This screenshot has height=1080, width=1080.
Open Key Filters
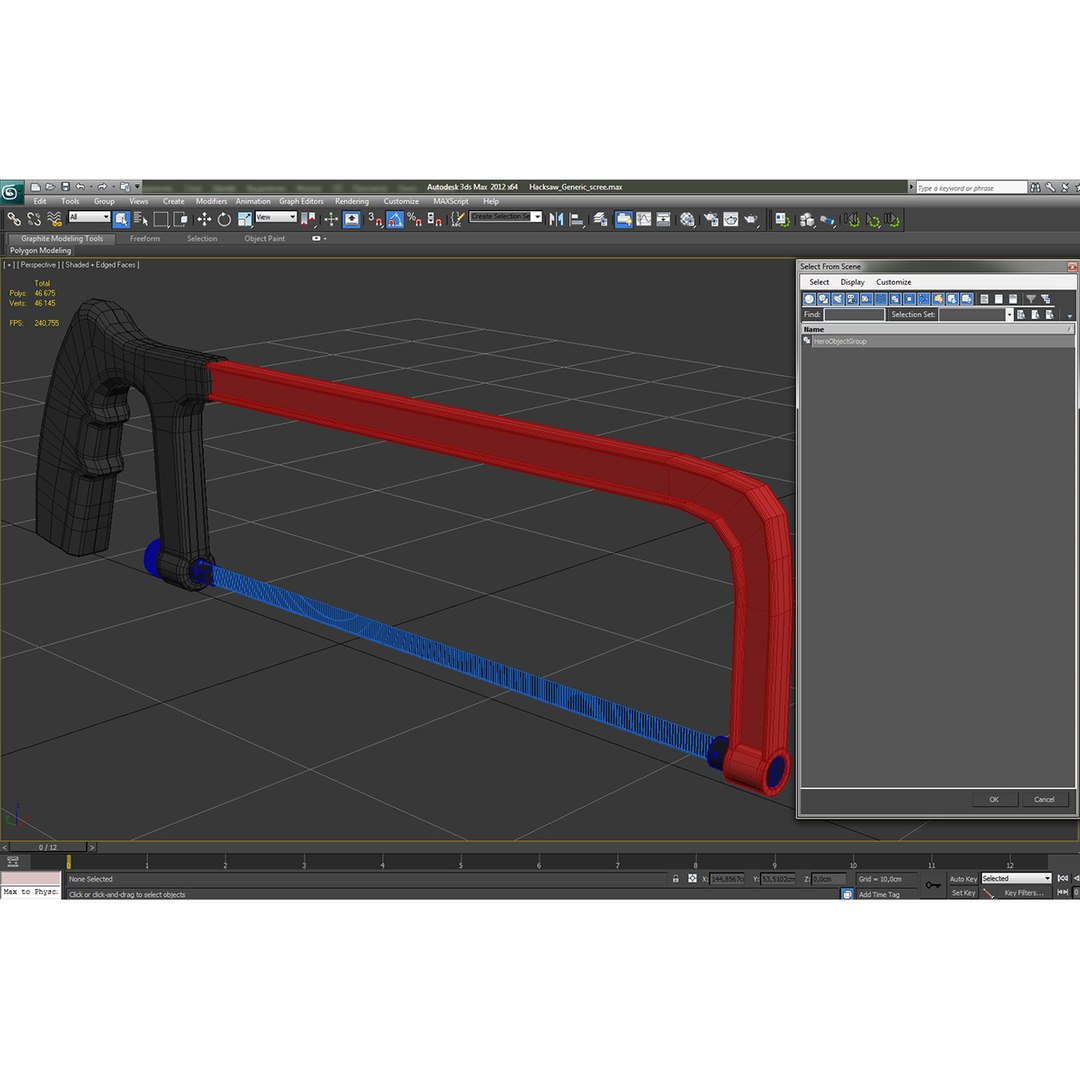[1024, 893]
